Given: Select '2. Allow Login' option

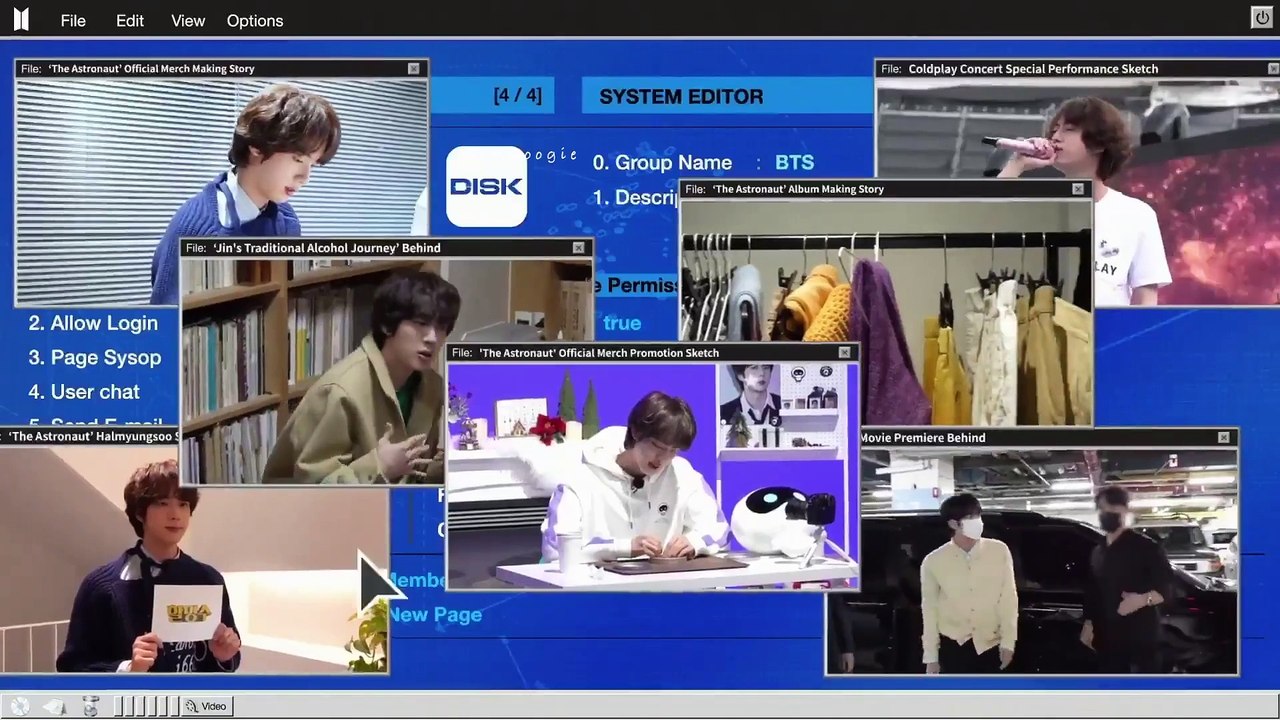Looking at the screenshot, I should coord(93,323).
